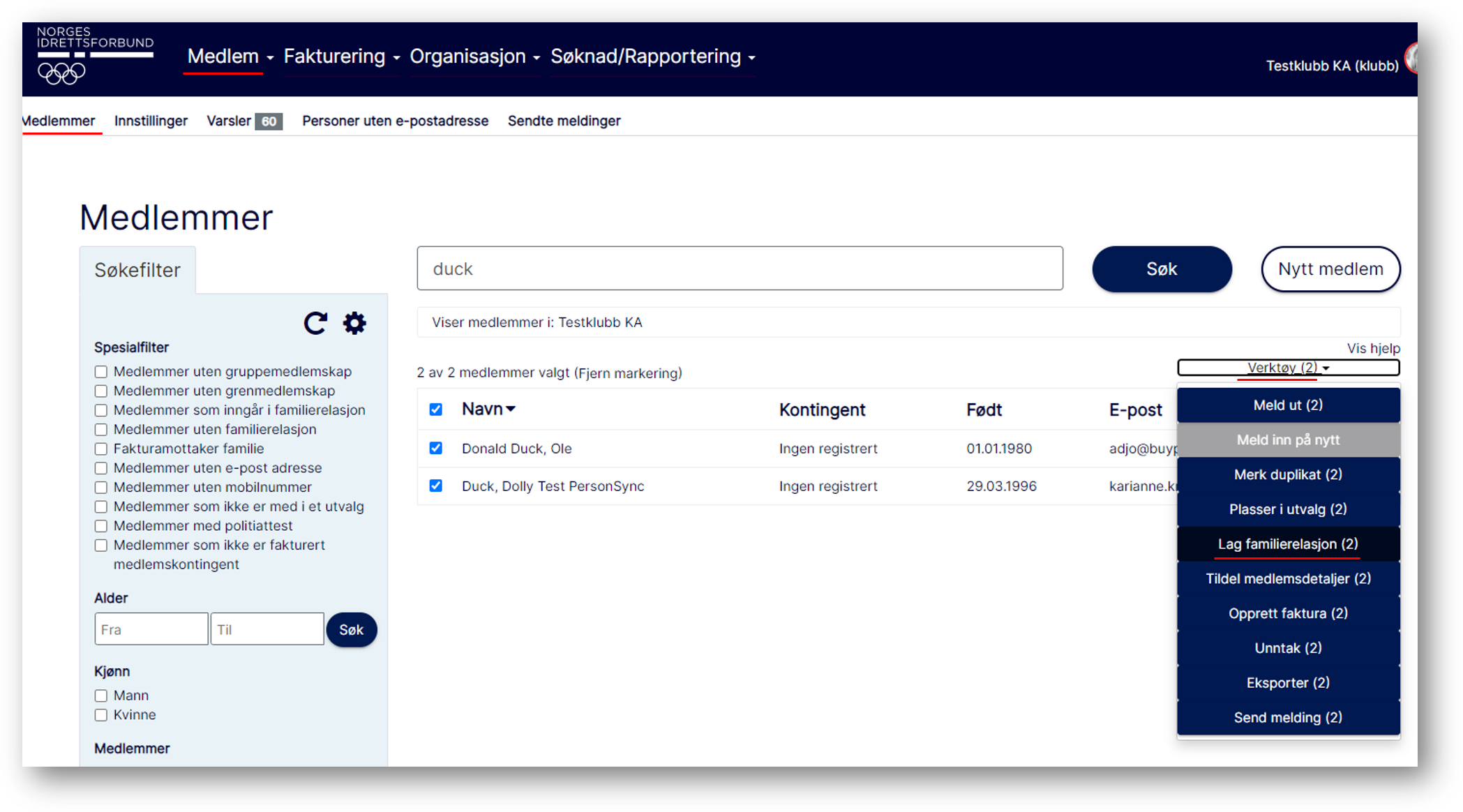Choose Meld ut (2) from tools menu
This screenshot has height=812, width=1463.
tap(1288, 405)
